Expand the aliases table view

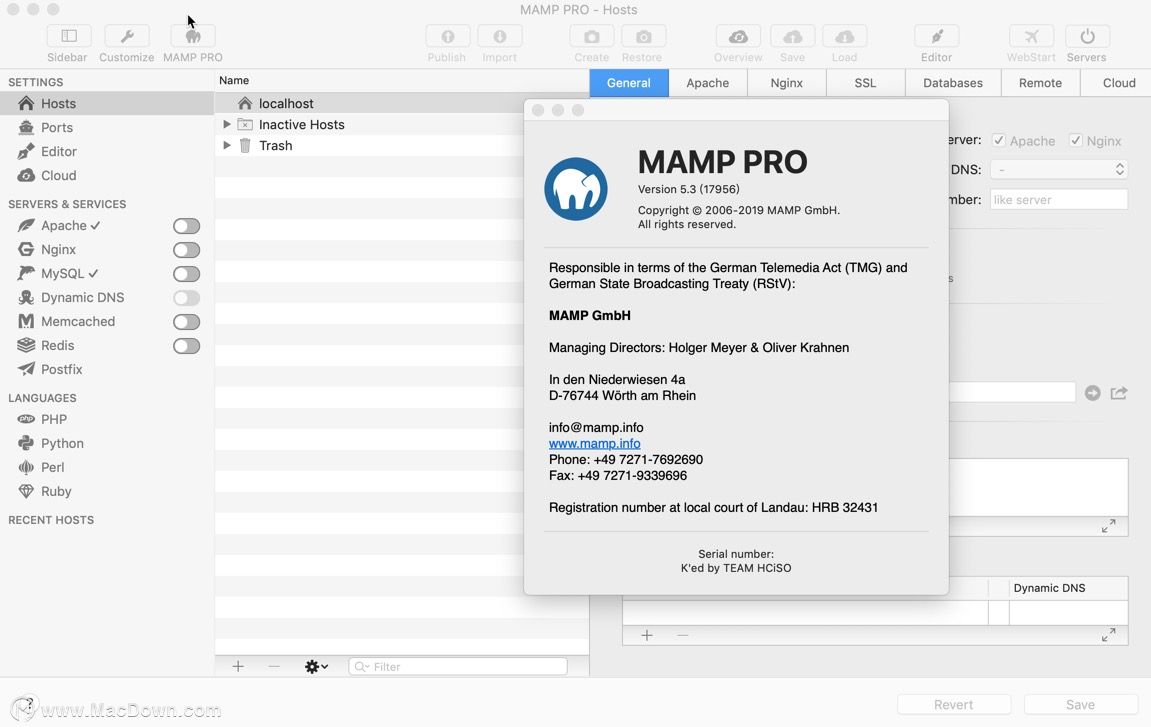pos(1108,635)
